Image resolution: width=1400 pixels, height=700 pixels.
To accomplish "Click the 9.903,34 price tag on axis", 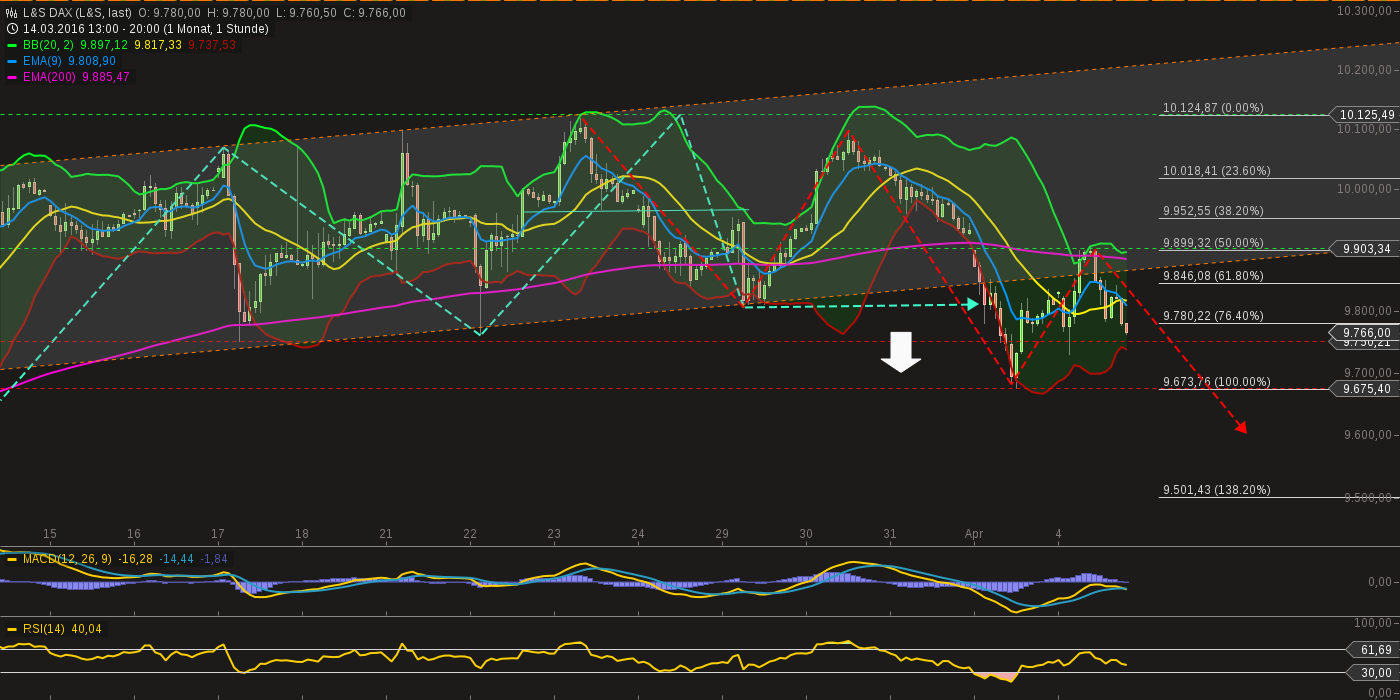I will click(1362, 249).
